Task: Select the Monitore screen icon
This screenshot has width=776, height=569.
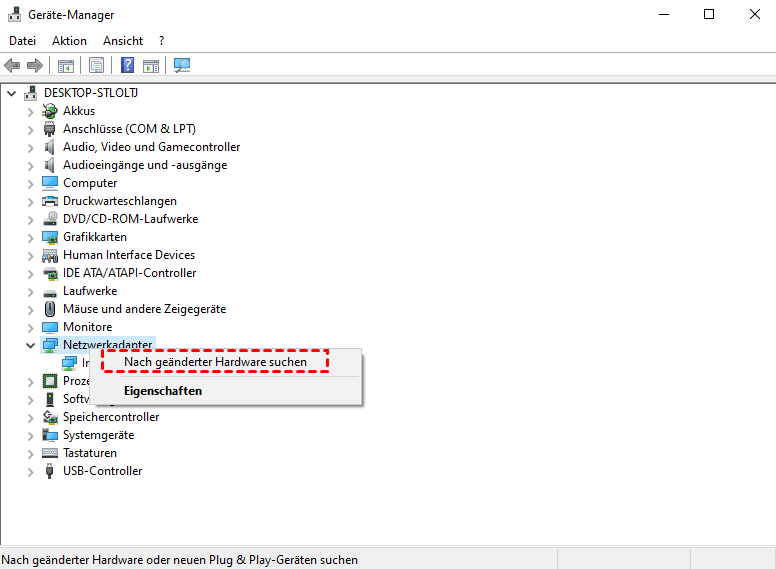Action: click(49, 328)
